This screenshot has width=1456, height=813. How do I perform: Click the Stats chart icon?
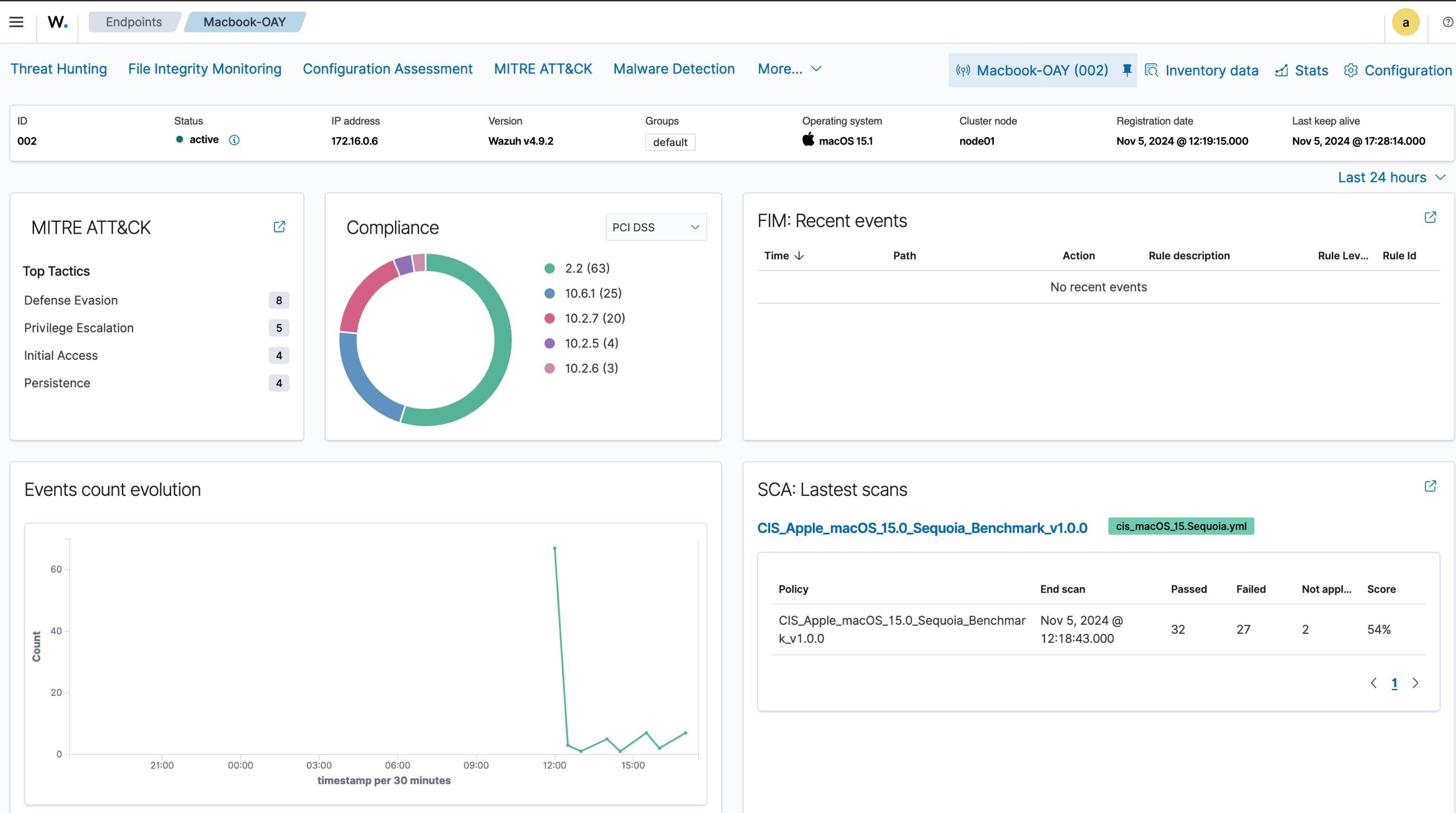(1282, 71)
